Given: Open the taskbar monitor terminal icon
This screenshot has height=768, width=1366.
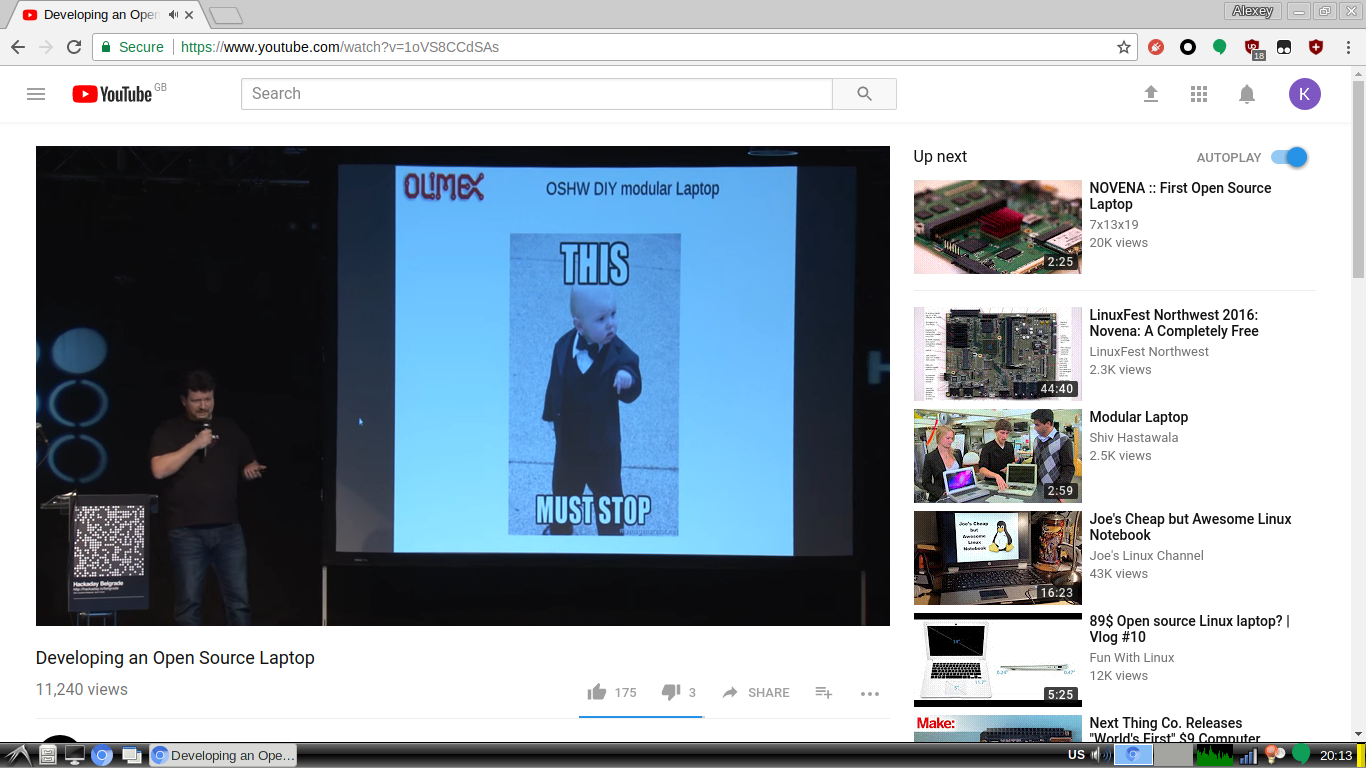Looking at the screenshot, I should pos(74,756).
